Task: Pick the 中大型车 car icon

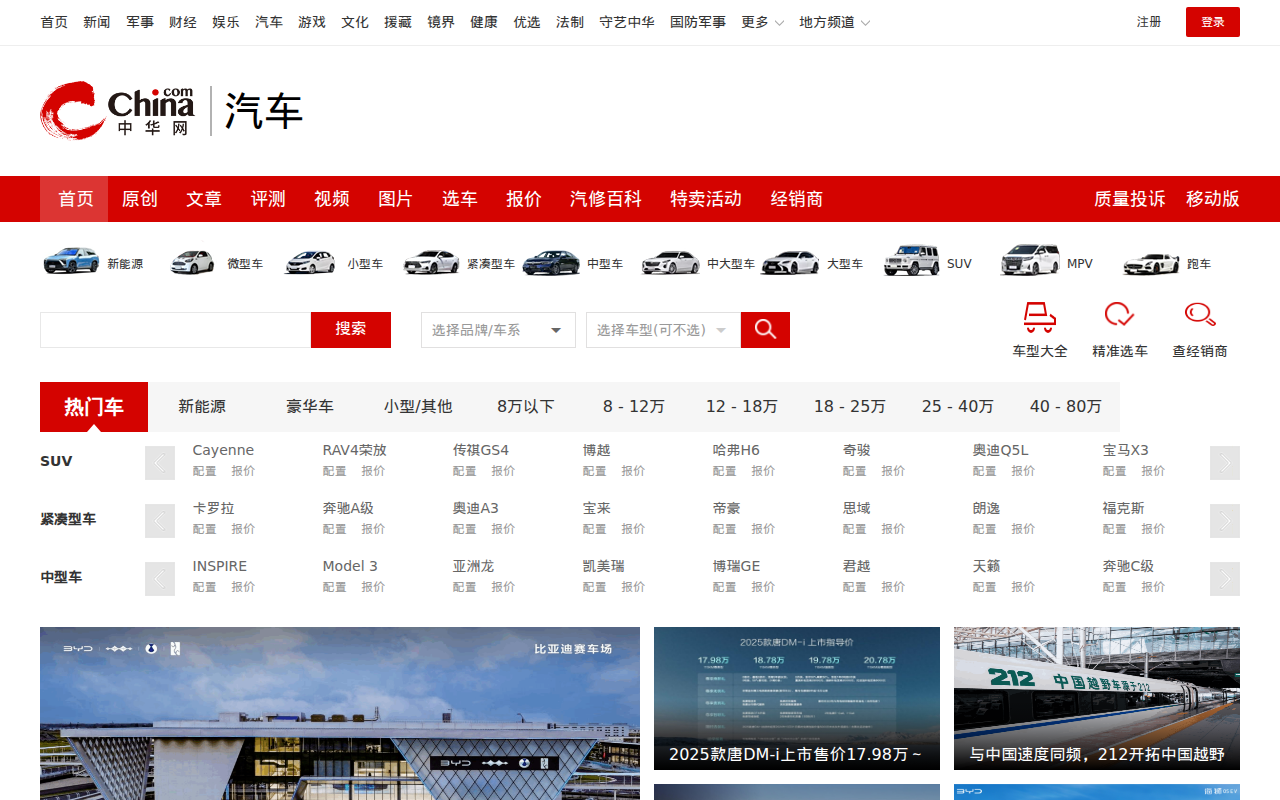Action: [x=671, y=262]
